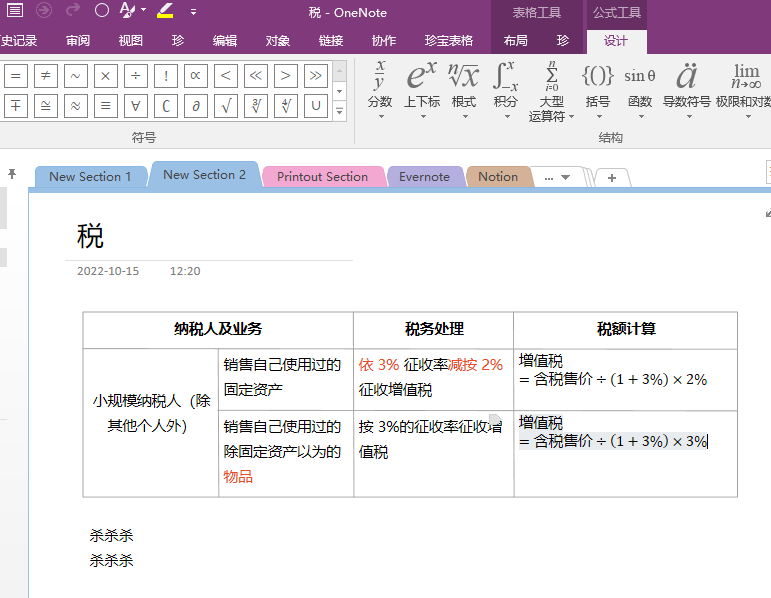Click the red text 物品 in table
Screen dimensions: 771x598
[238, 476]
